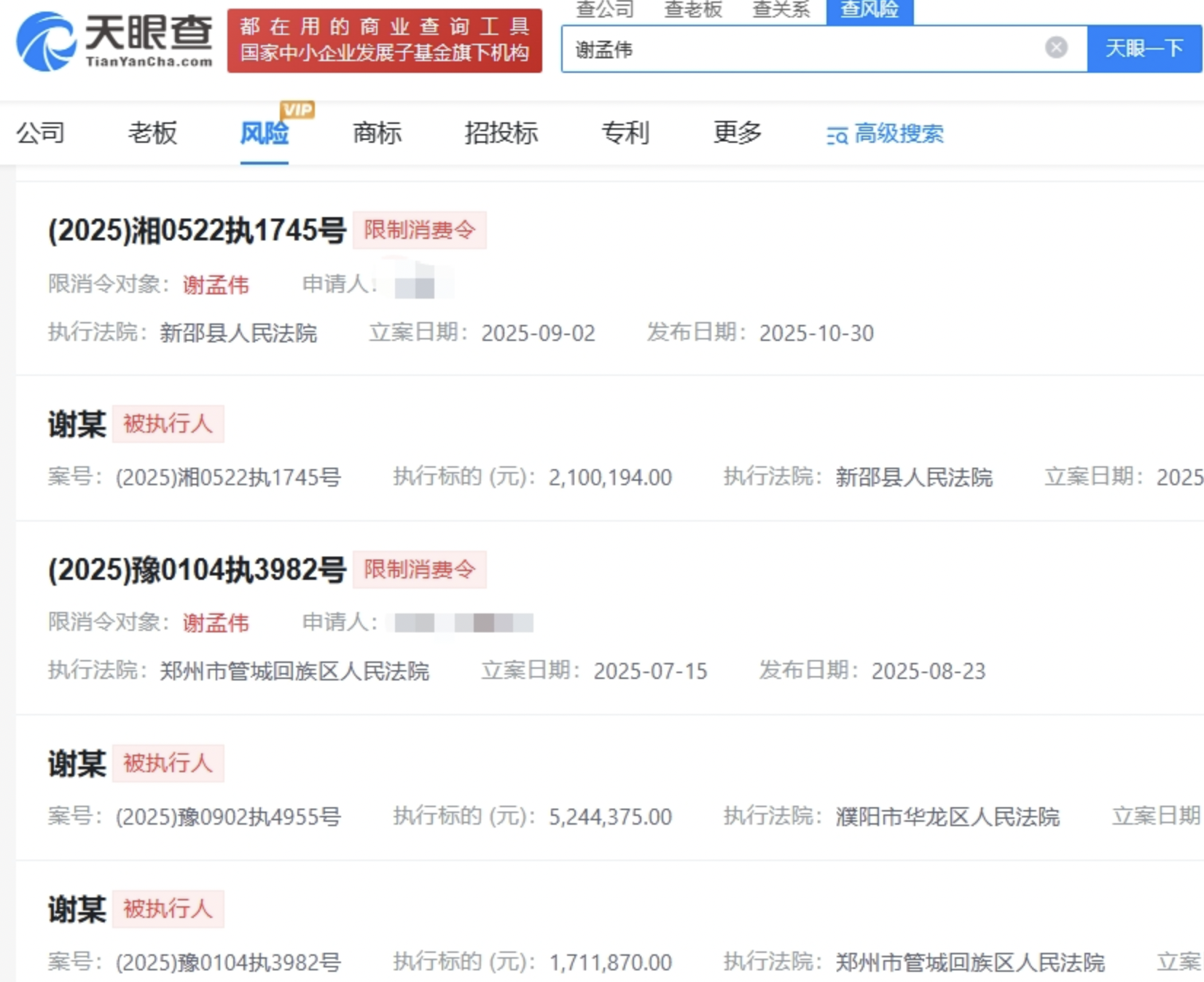The height and width of the screenshot is (982, 1204).
Task: Open case (2025)湘0522执1745号 title
Action: click(x=197, y=231)
